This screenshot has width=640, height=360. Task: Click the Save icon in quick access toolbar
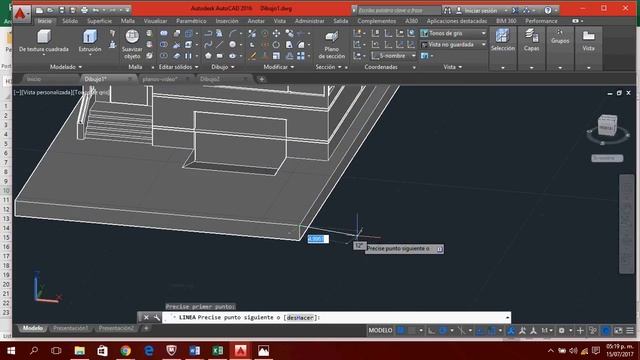(62, 10)
